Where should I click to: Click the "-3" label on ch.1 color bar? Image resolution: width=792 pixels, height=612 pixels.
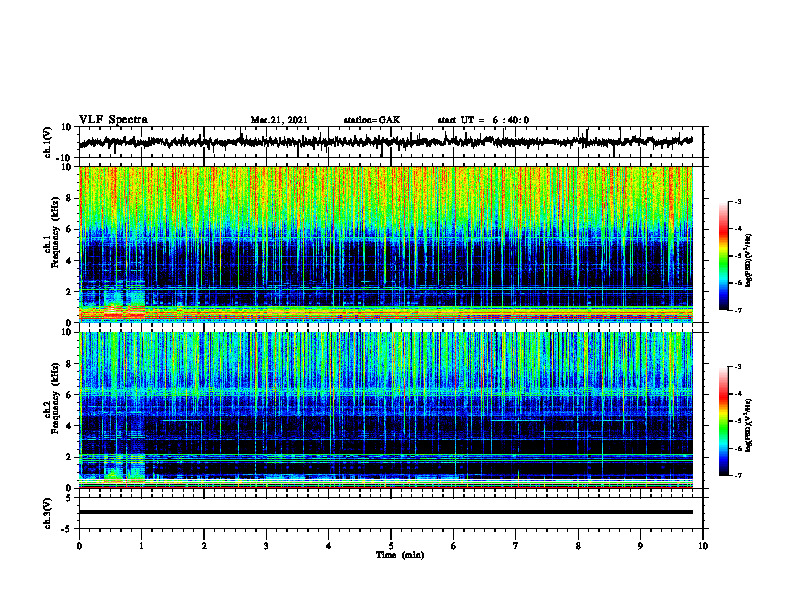coord(737,201)
